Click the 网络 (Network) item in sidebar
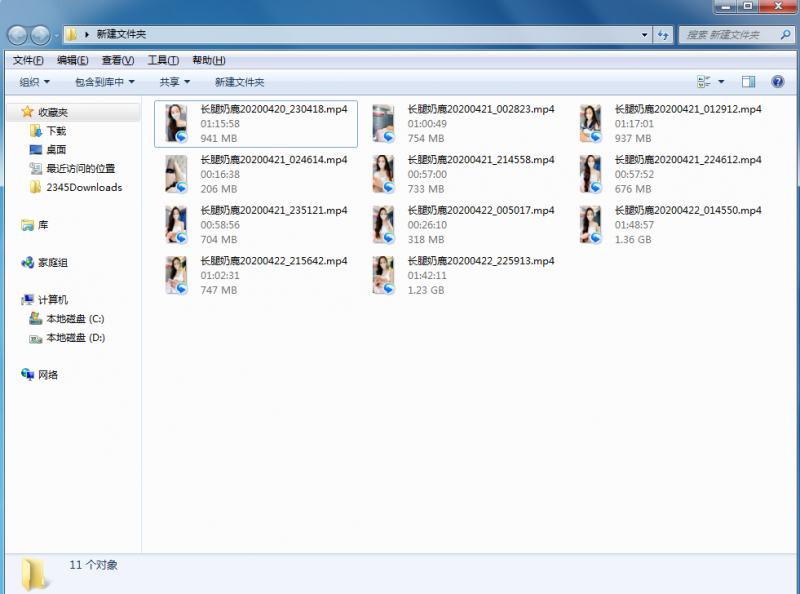This screenshot has height=594, width=800. [x=48, y=375]
